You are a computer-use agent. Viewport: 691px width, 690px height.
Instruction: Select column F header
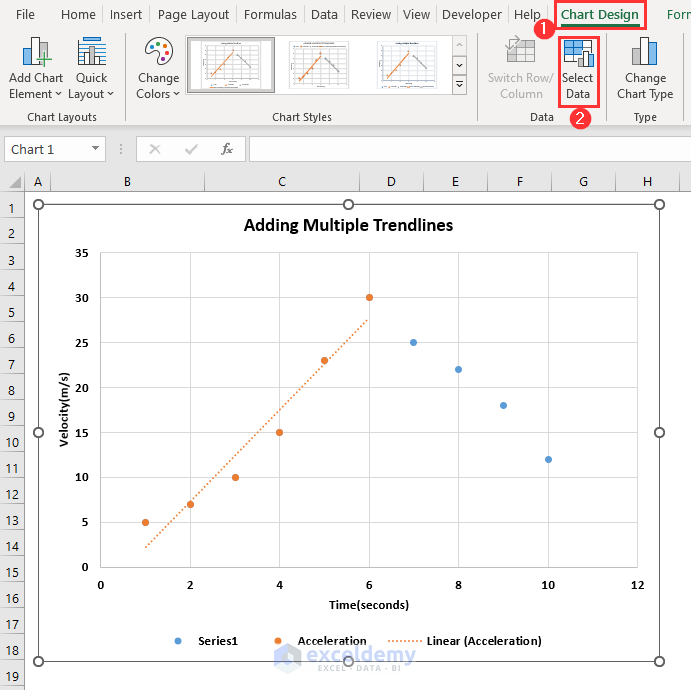[520, 182]
